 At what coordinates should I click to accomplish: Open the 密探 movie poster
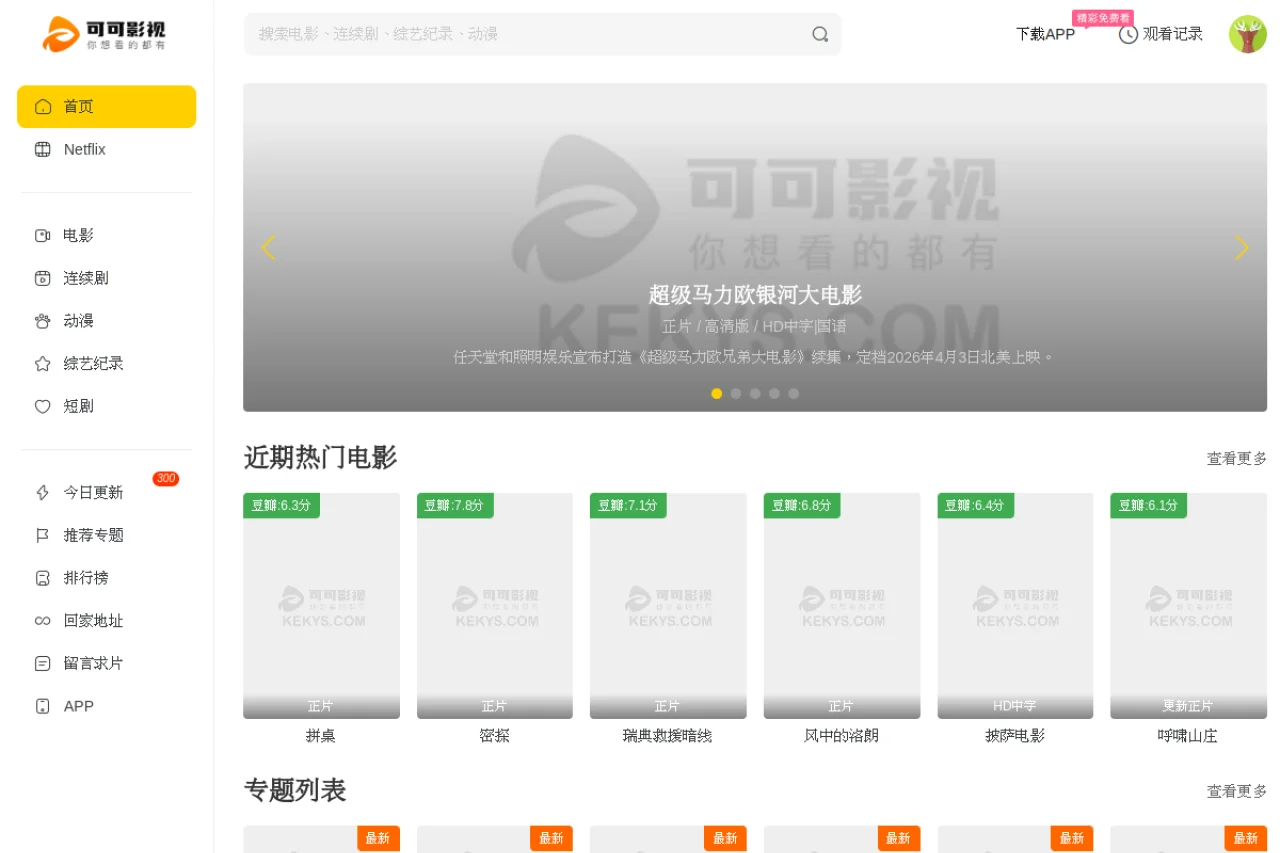pos(495,606)
